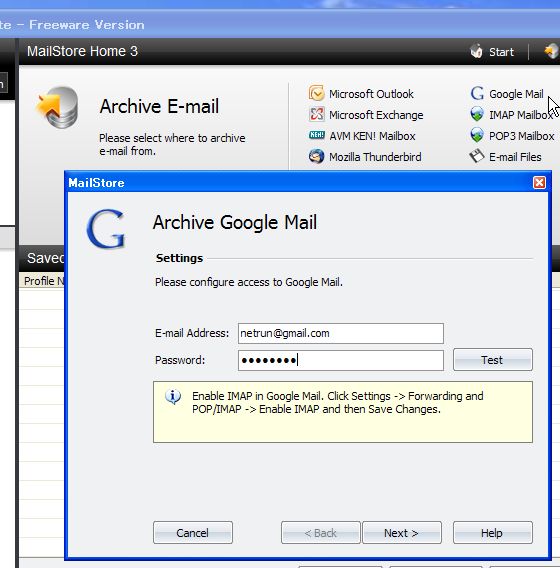Open E-mail Files source link
Viewport: 560px width, 568px height.
tap(515, 157)
